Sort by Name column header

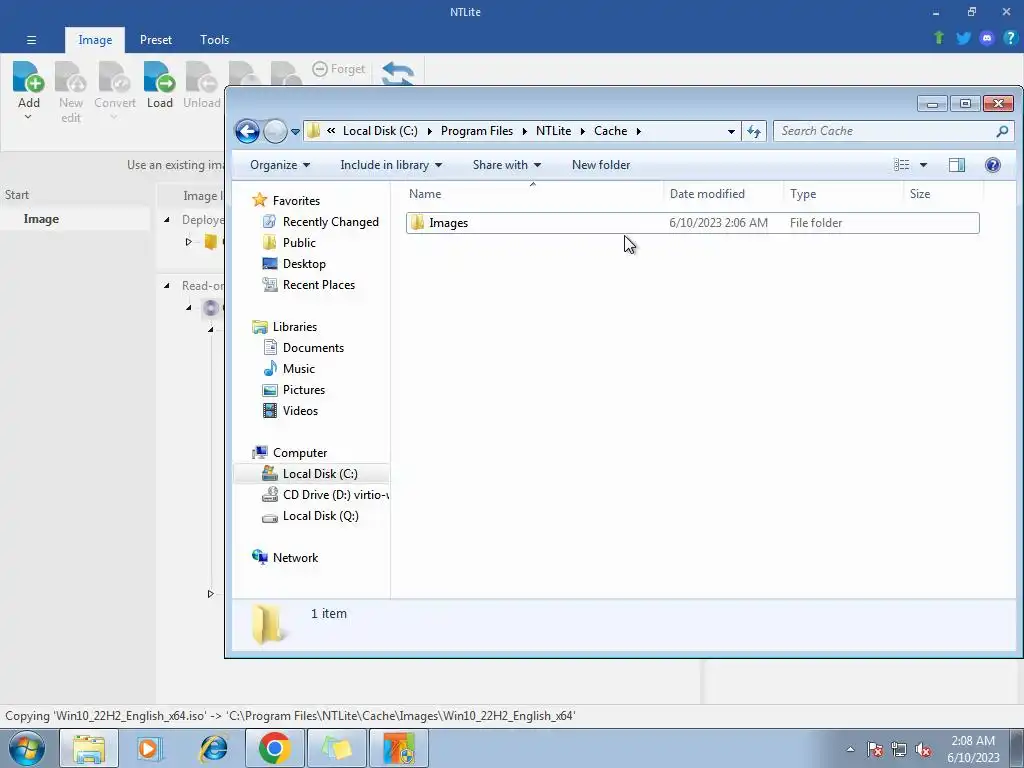[533, 194]
